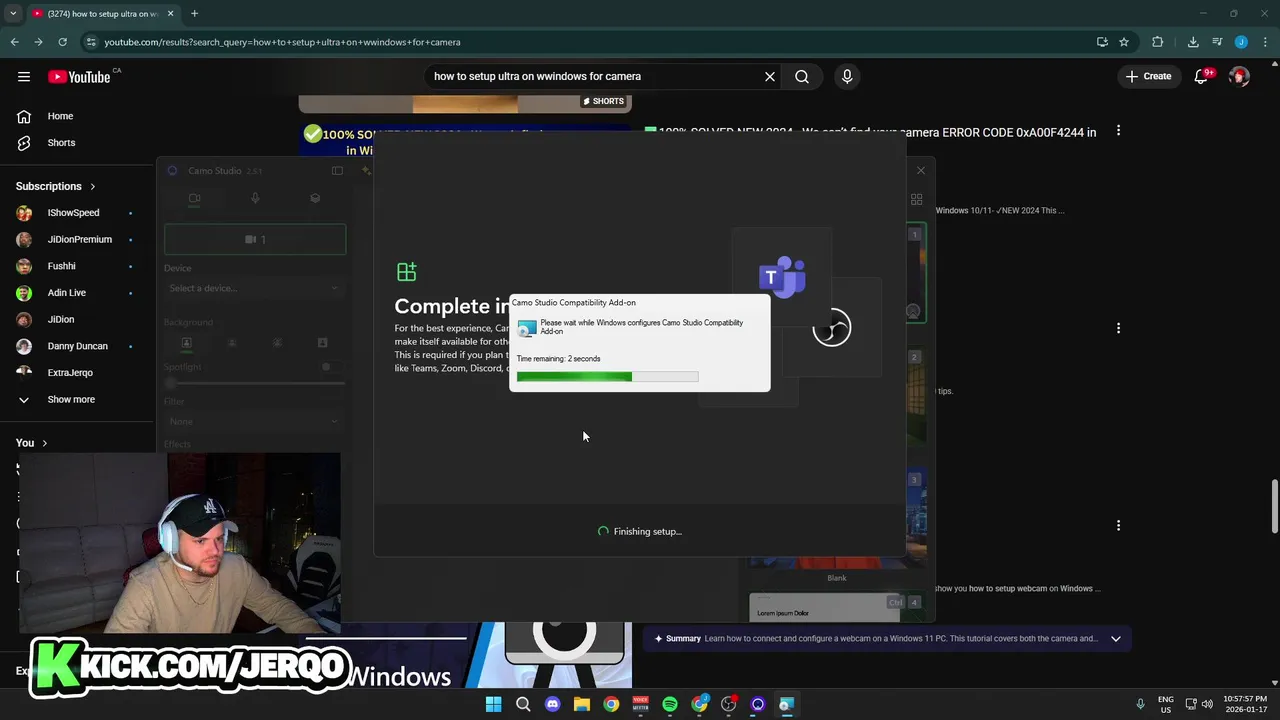Click the add-on installer progress bar
Viewport: 1280px width, 720px height.
click(607, 377)
